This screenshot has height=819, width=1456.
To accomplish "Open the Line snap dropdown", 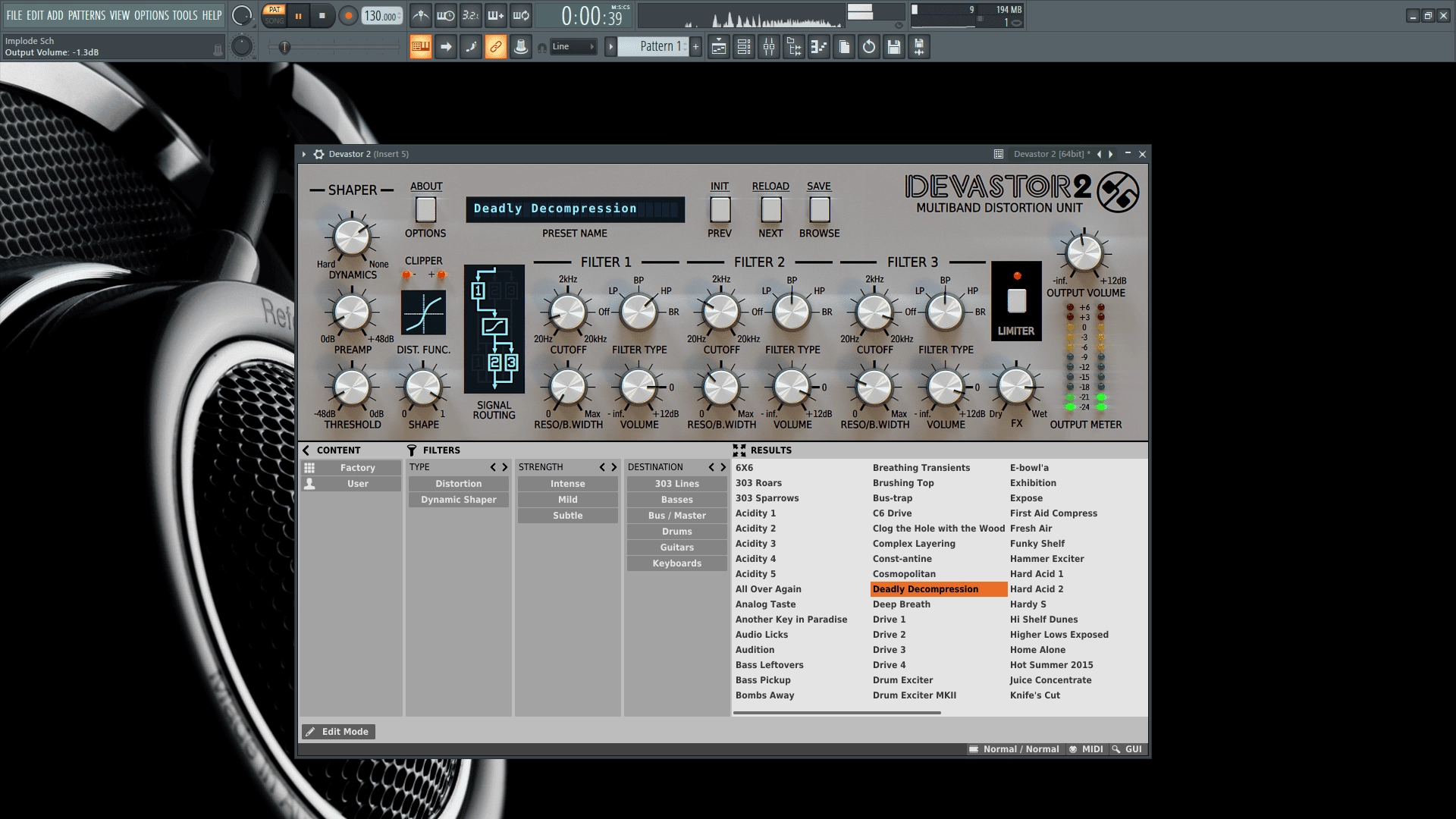I will 573,47.
